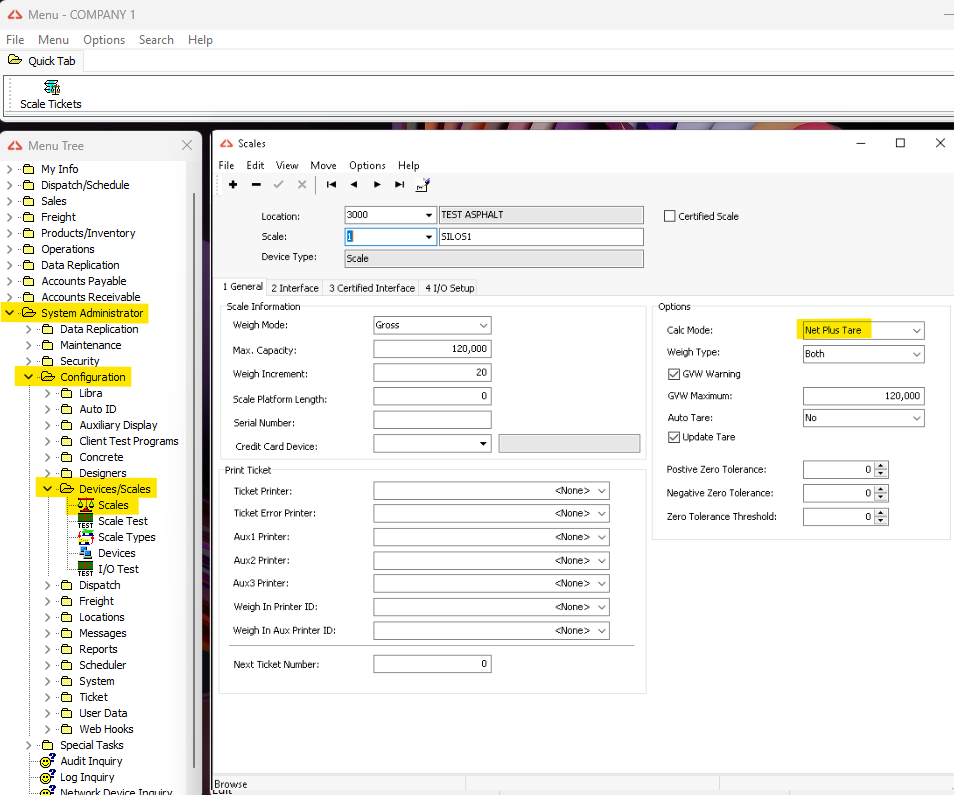
Task: Open the Options menu in main menu bar
Action: tap(104, 40)
